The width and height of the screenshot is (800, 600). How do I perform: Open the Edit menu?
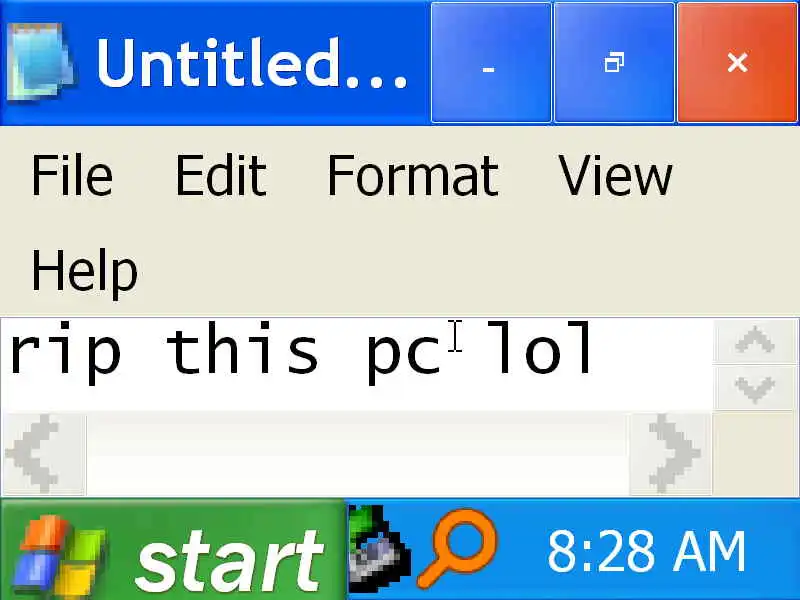coord(221,176)
